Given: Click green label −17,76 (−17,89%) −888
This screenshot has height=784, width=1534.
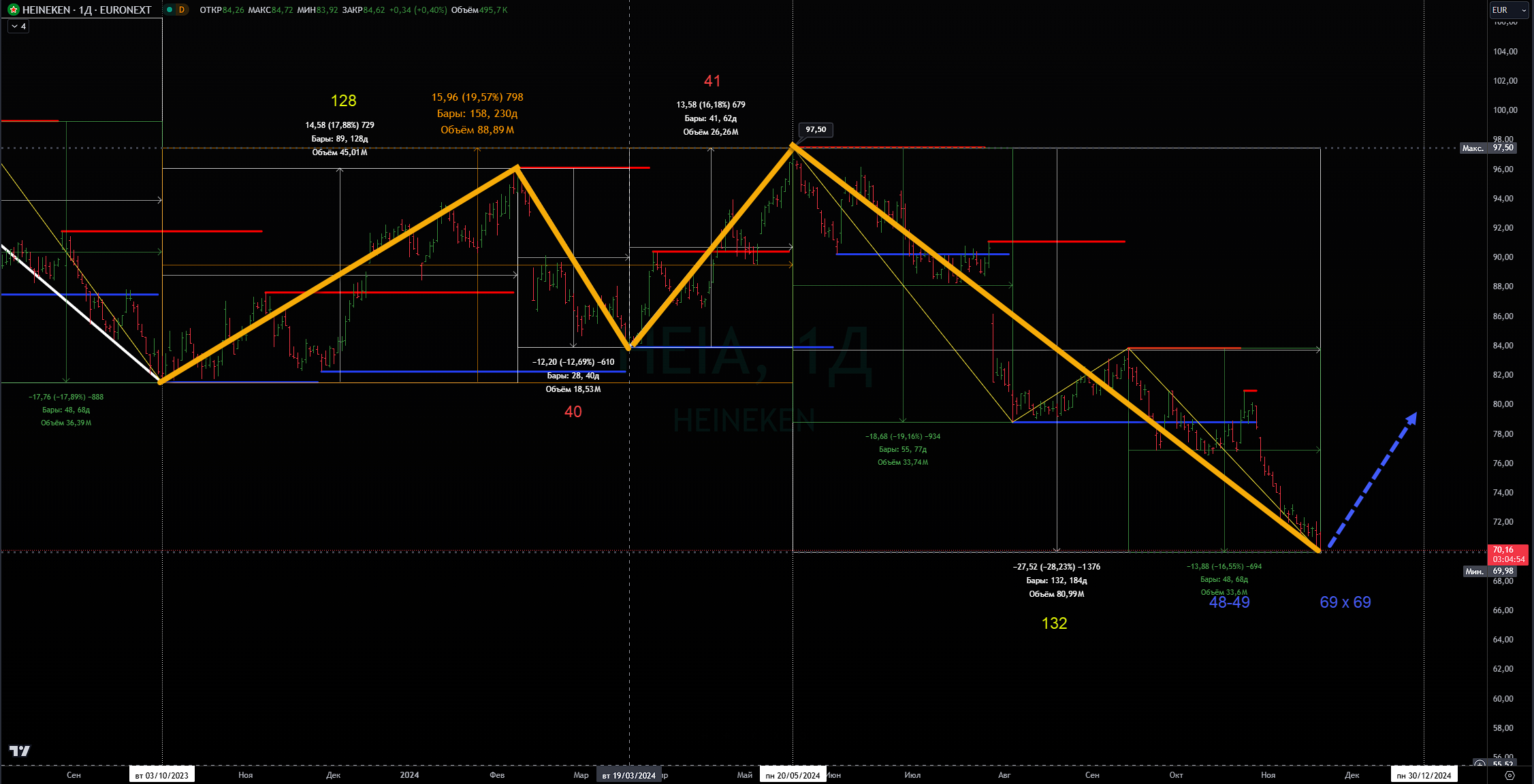Looking at the screenshot, I should tap(66, 397).
